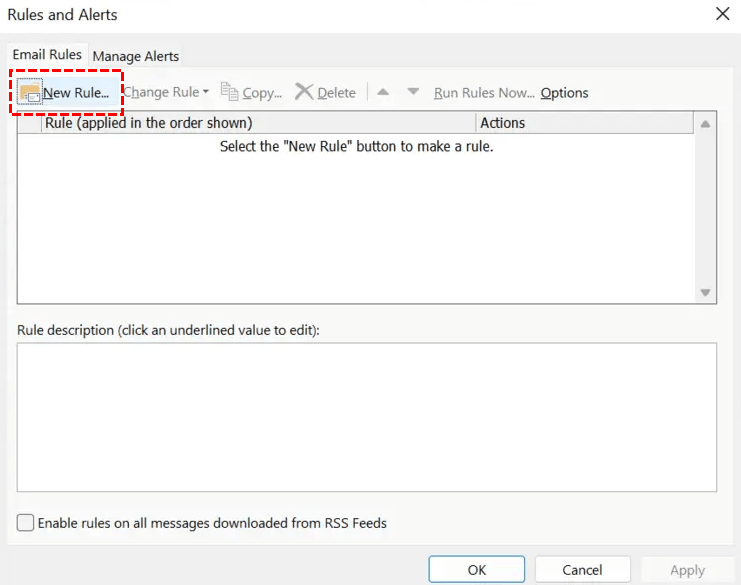Open the Change Rule dropdown
Screen dimensions: 741x585
click(x=166, y=92)
